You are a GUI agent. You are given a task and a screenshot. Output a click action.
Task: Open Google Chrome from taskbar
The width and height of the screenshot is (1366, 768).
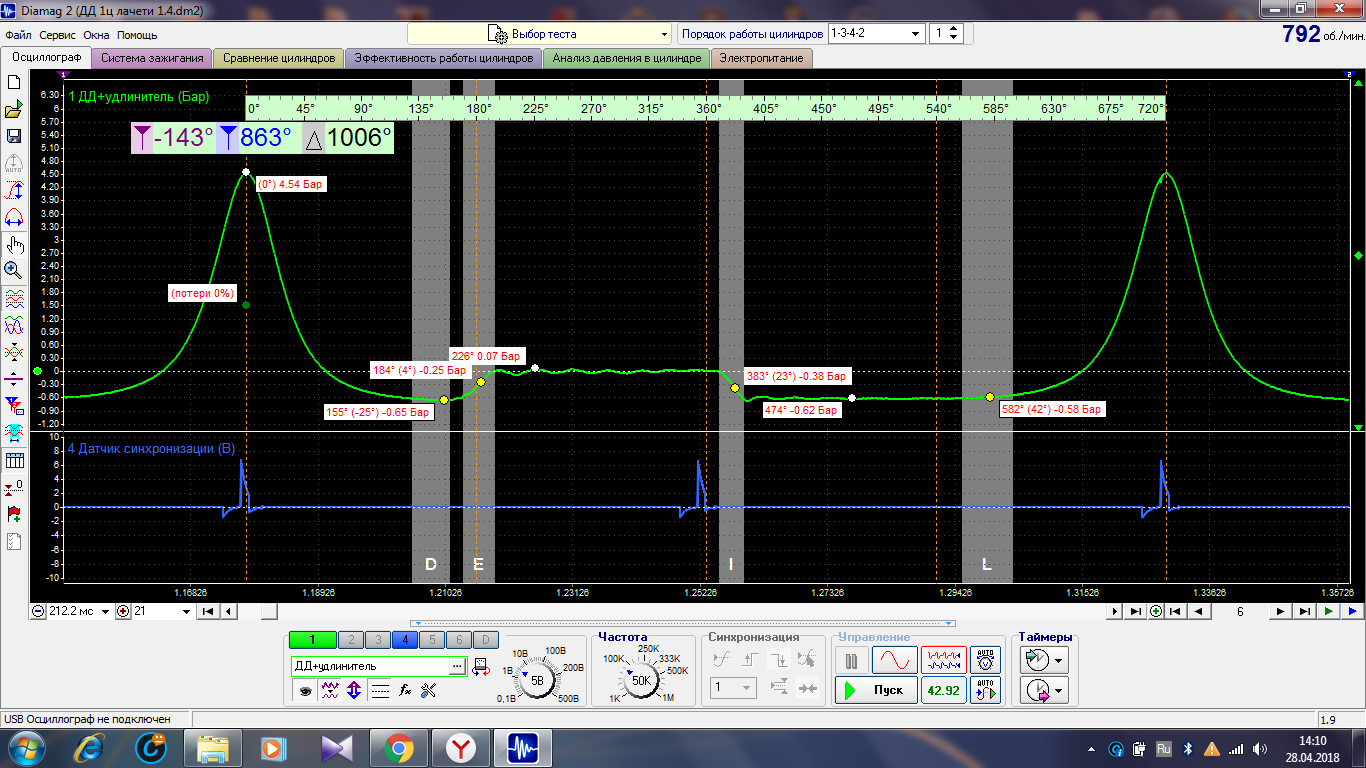398,747
